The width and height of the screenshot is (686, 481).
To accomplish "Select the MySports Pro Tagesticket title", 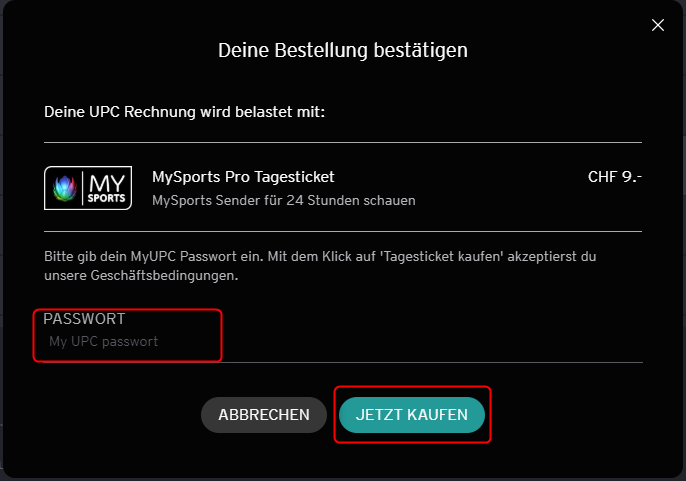I will pos(243,177).
